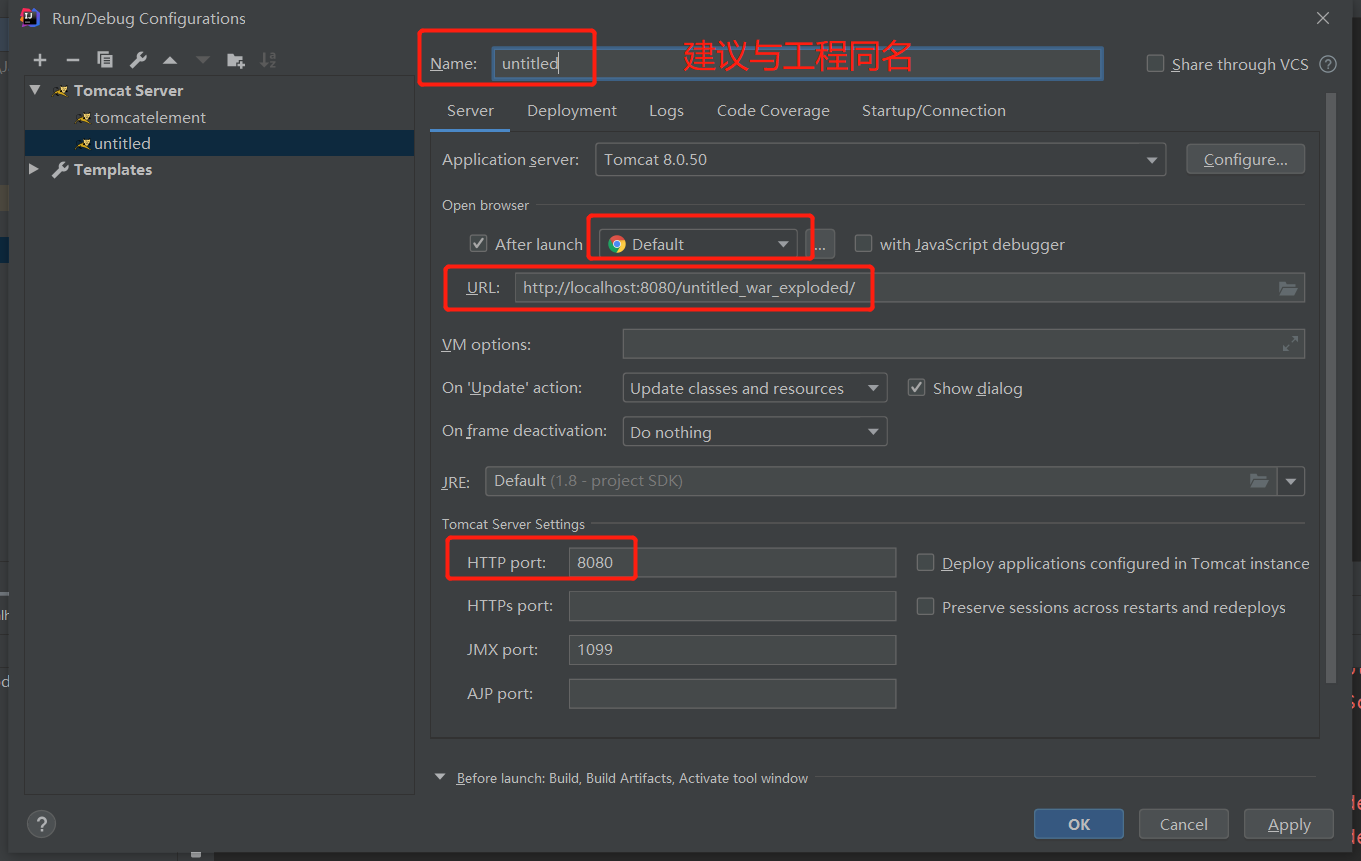Open the Default browser dropdown
The height and width of the screenshot is (861, 1361).
pos(698,244)
